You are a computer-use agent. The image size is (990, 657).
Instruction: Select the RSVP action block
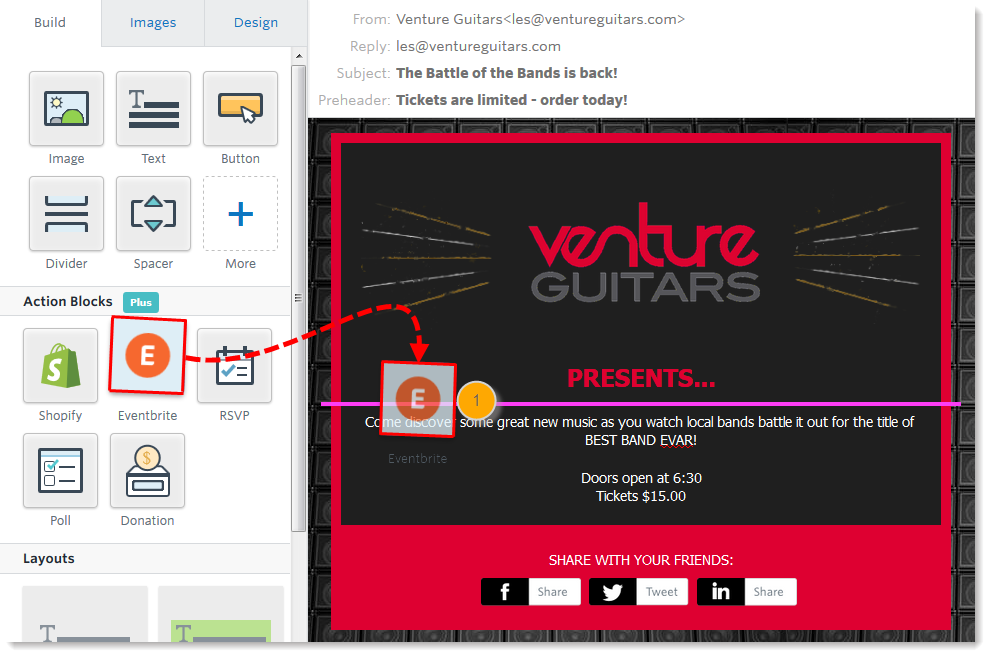234,365
